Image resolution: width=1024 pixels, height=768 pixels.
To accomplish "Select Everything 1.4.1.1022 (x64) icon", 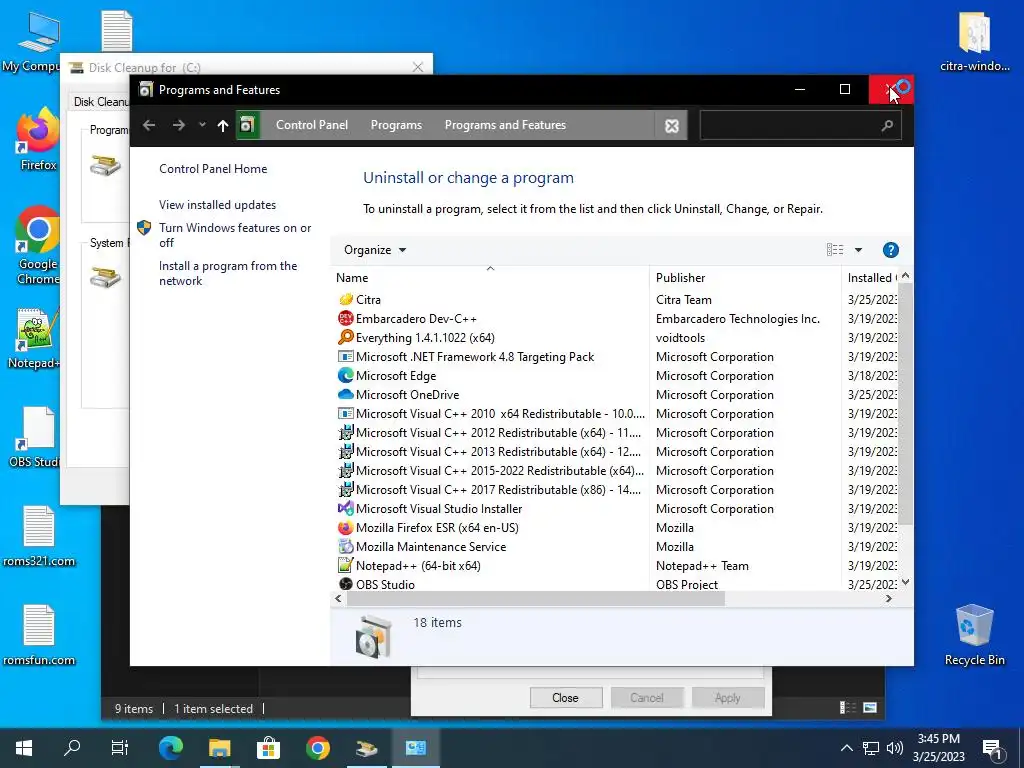I will click(x=345, y=337).
